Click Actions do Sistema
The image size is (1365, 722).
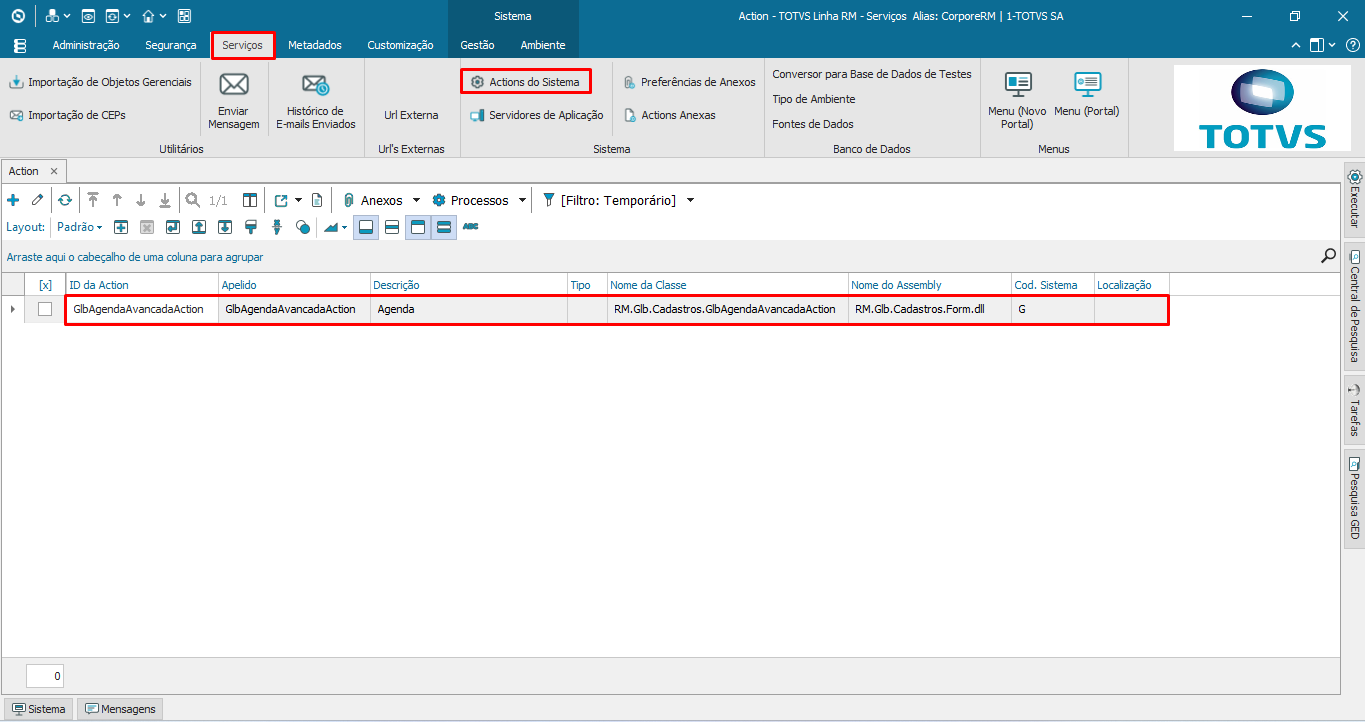pyautogui.click(x=525, y=82)
